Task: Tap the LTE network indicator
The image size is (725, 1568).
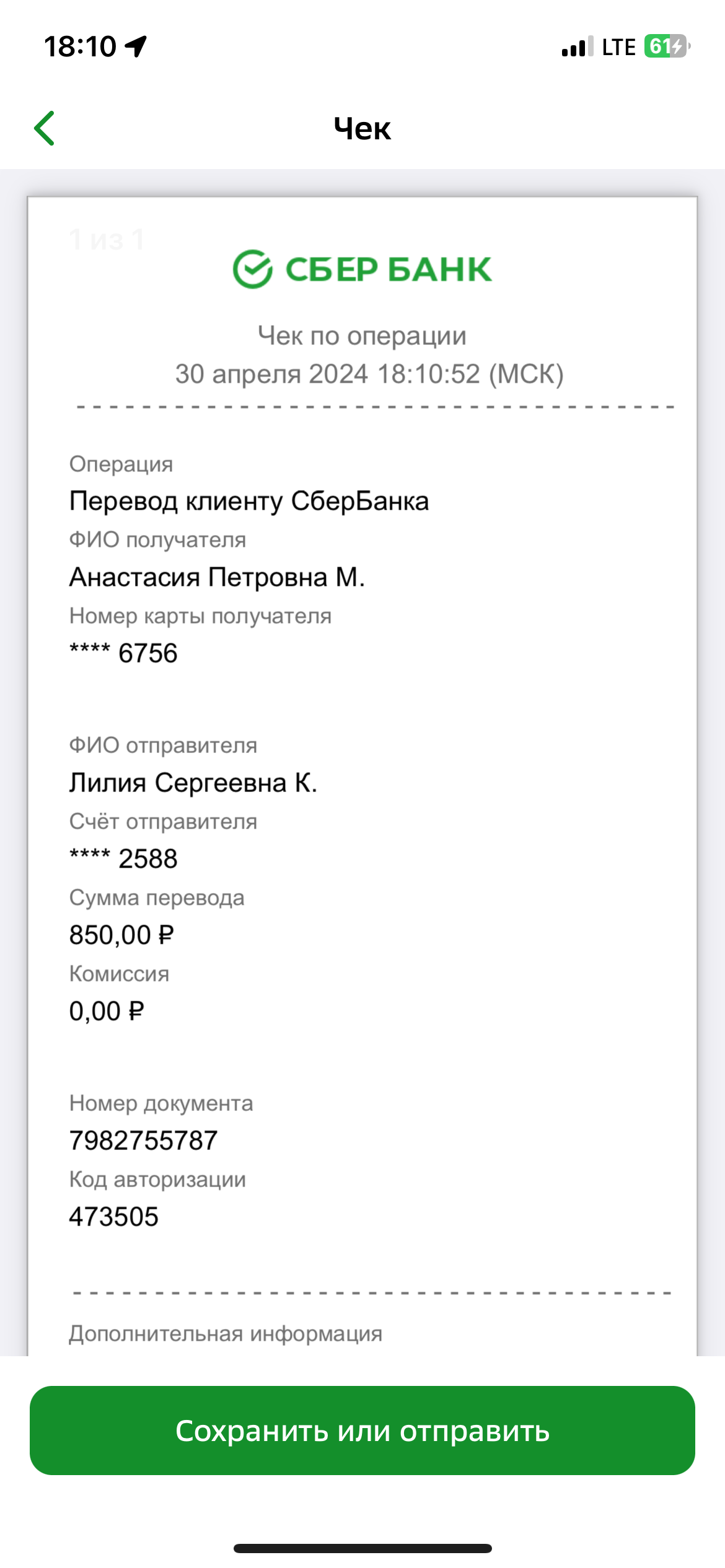Action: point(618,47)
